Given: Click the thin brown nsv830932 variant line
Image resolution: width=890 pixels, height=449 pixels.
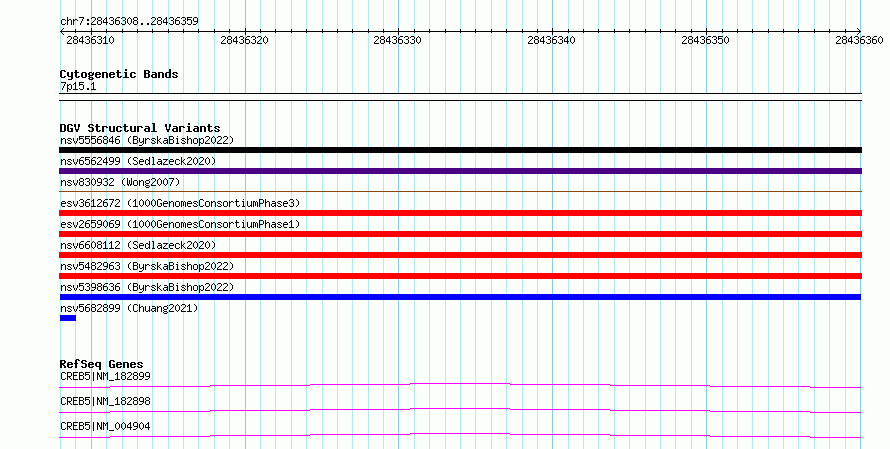Looking at the screenshot, I should (x=460, y=192).
